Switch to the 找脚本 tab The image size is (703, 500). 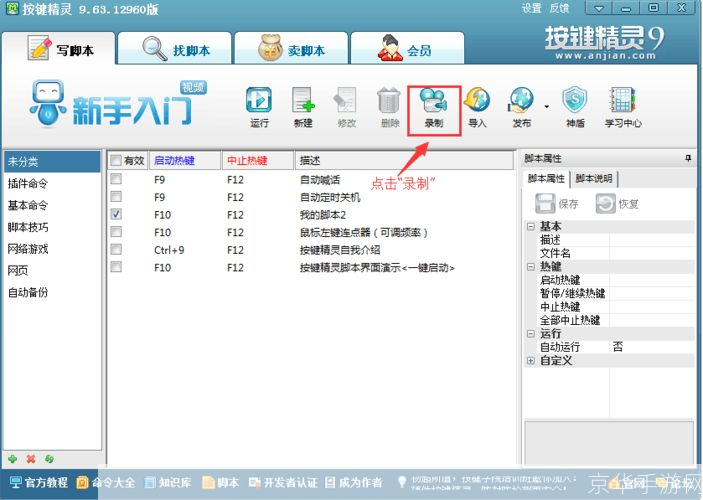tap(175, 48)
